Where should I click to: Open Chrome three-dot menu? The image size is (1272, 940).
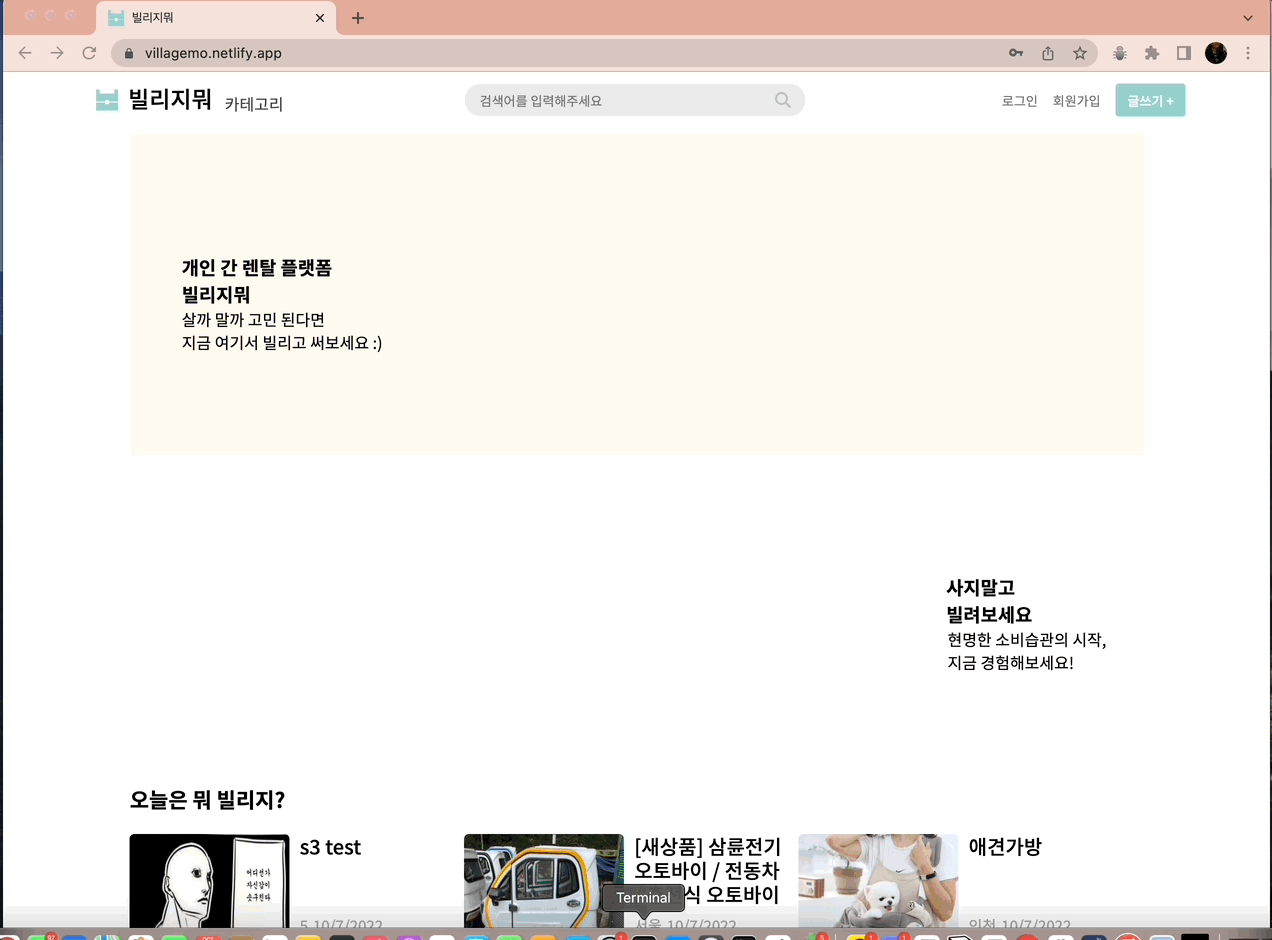pyautogui.click(x=1248, y=53)
